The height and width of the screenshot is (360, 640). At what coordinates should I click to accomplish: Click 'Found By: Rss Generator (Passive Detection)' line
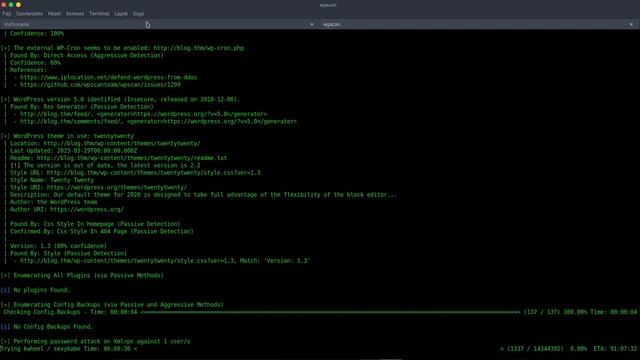pyautogui.click(x=82, y=107)
